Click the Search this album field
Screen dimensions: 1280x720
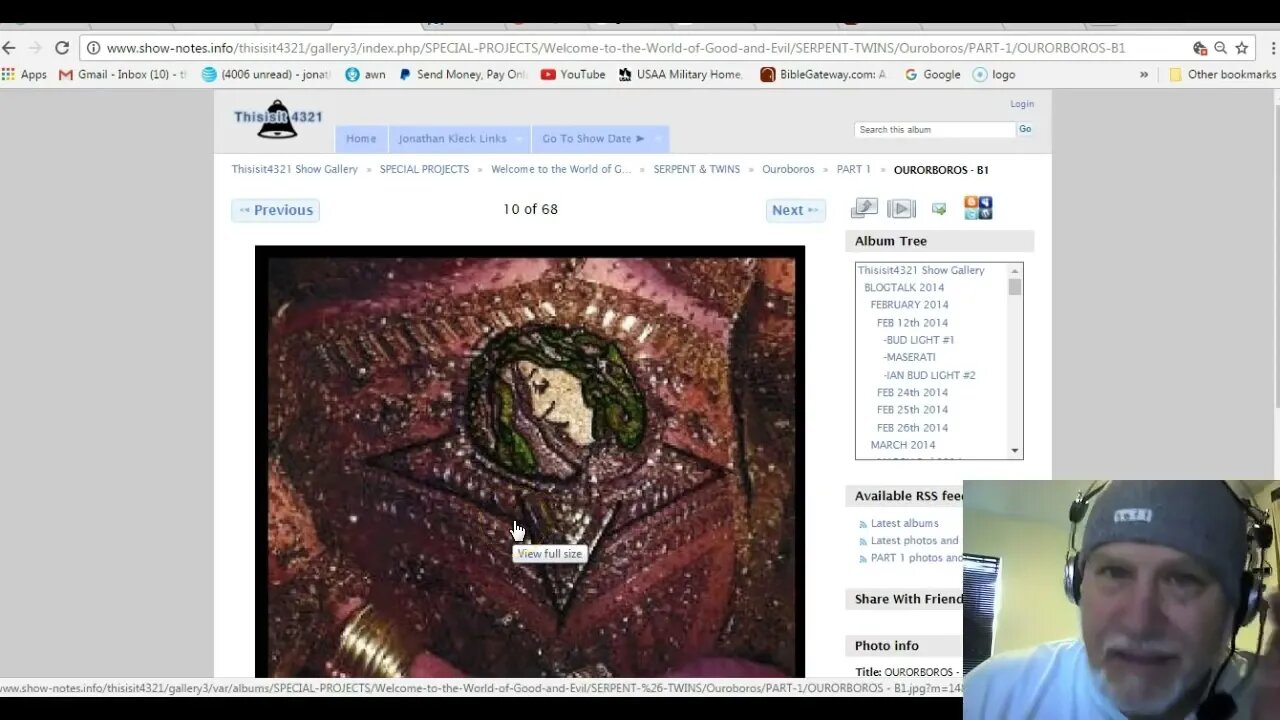coord(935,129)
